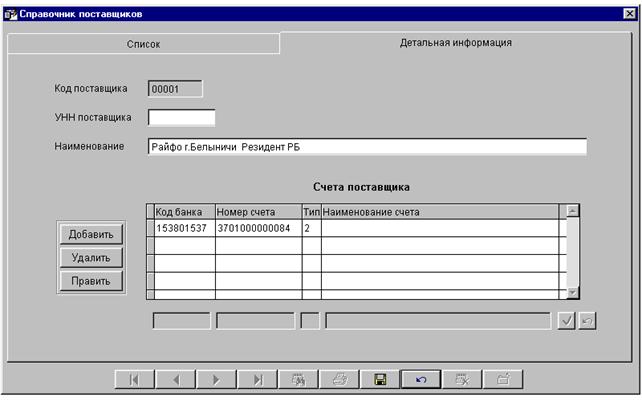The height and width of the screenshot is (405, 642).
Task: Open the find record binoculars button
Action: [x=298, y=379]
